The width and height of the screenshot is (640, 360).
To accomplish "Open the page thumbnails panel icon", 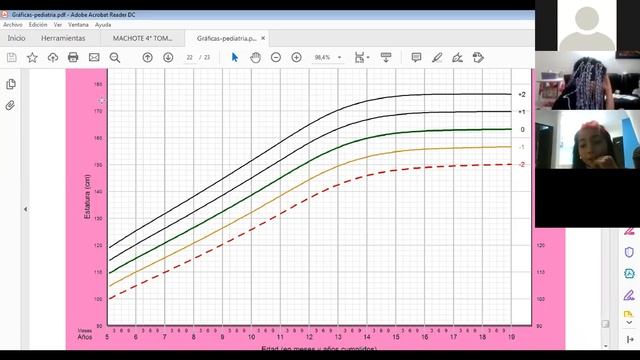I will pyautogui.click(x=11, y=84).
